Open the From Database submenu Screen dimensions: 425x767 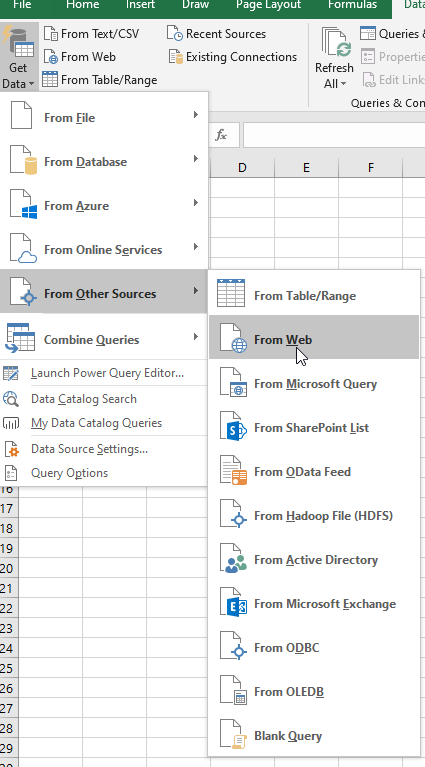pyautogui.click(x=104, y=159)
